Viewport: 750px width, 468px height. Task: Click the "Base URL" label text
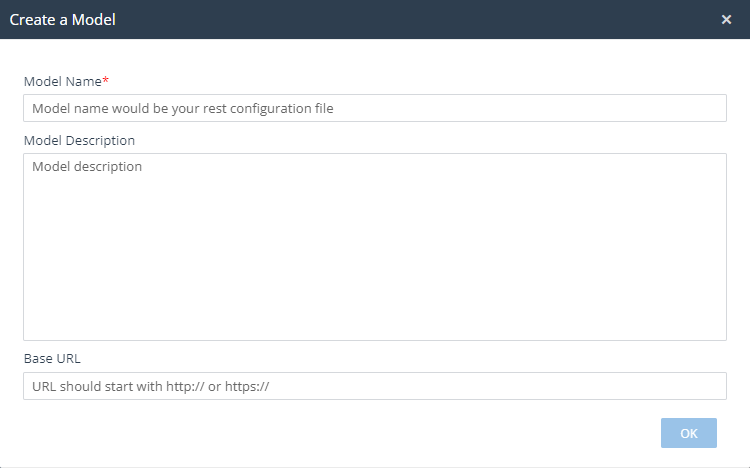tap(51, 357)
